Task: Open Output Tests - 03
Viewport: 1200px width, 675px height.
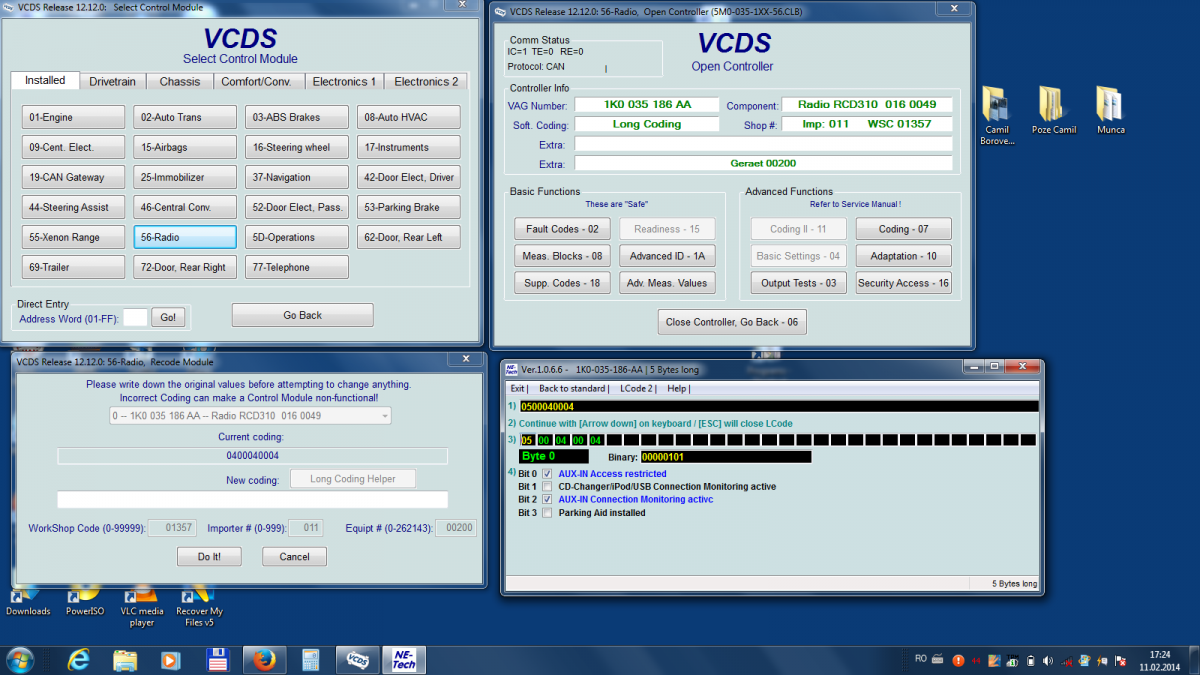Action: 799,283
